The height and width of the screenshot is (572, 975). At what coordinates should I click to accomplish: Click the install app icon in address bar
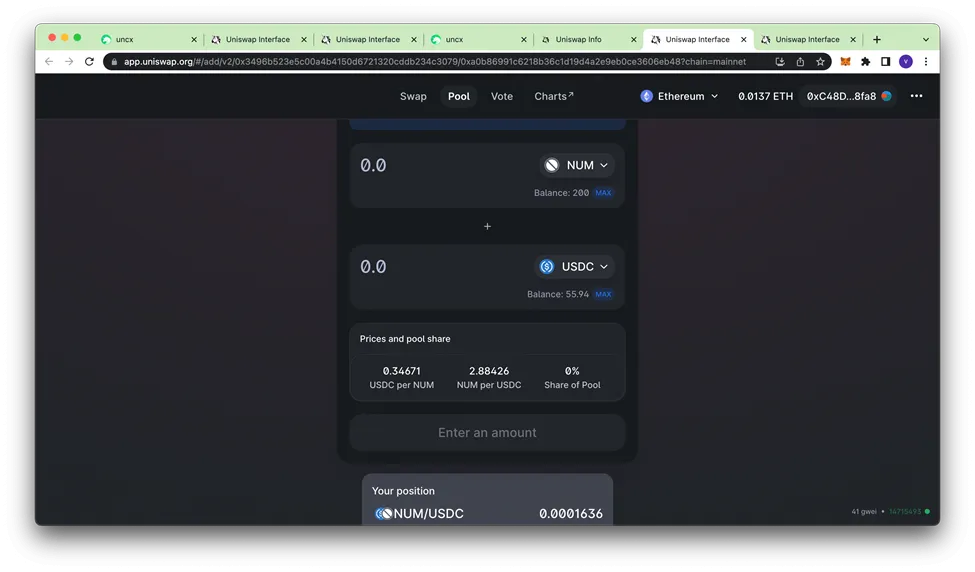pos(780,62)
